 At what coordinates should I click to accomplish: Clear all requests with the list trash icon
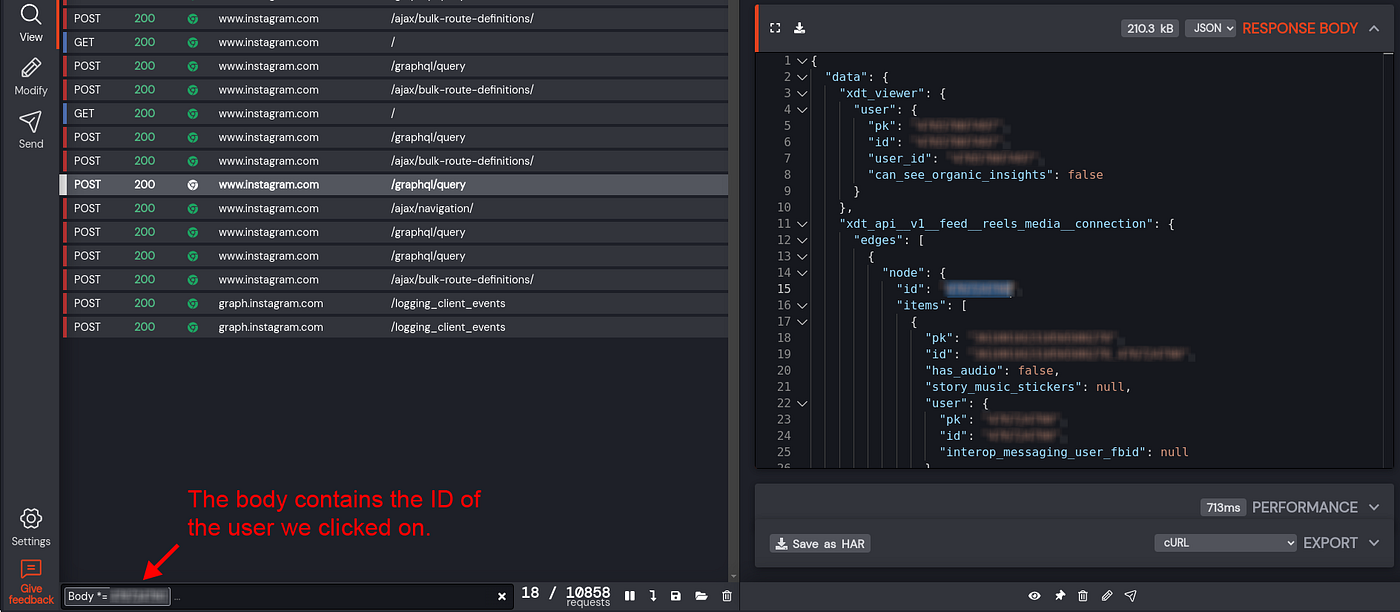pos(727,596)
